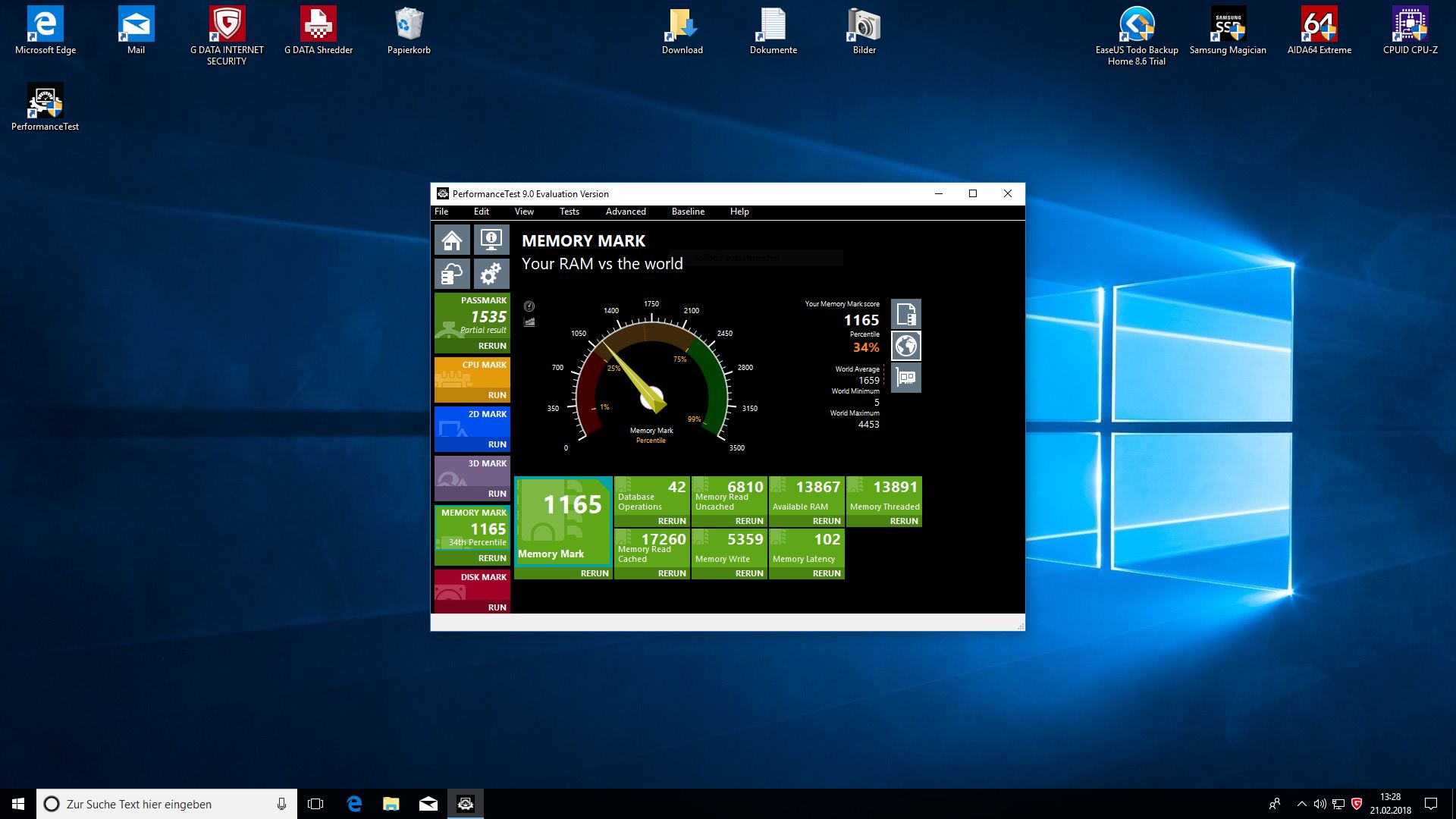Open the Advanced menu
Viewport: 1456px width, 819px height.
[x=626, y=212]
